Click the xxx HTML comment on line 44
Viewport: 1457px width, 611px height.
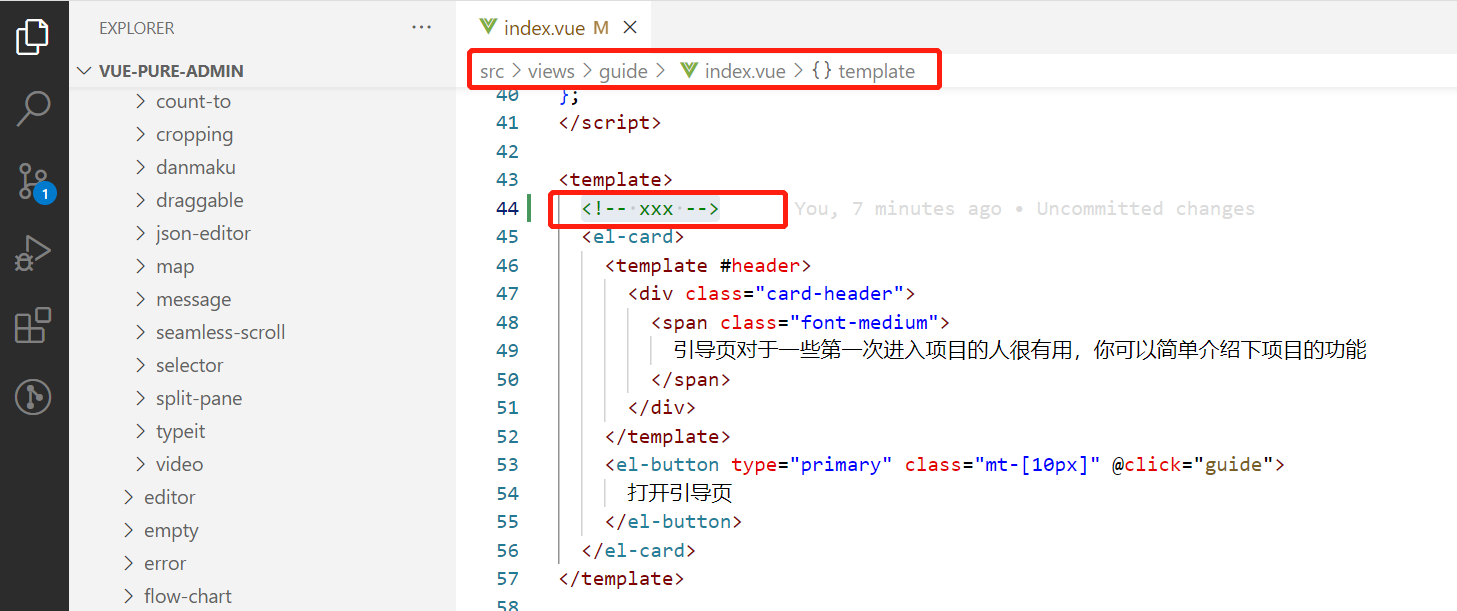click(650, 208)
